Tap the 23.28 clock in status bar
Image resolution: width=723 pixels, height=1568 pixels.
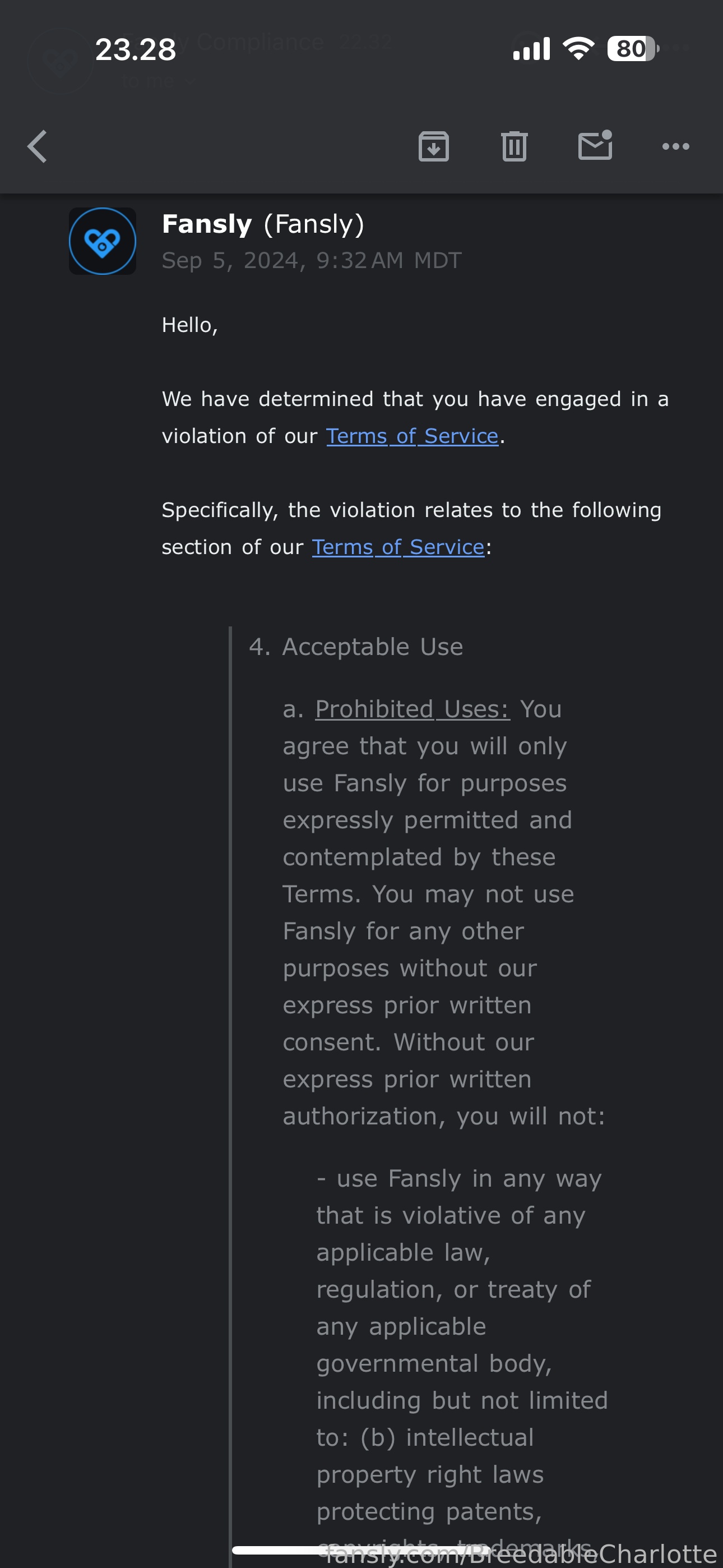(135, 49)
